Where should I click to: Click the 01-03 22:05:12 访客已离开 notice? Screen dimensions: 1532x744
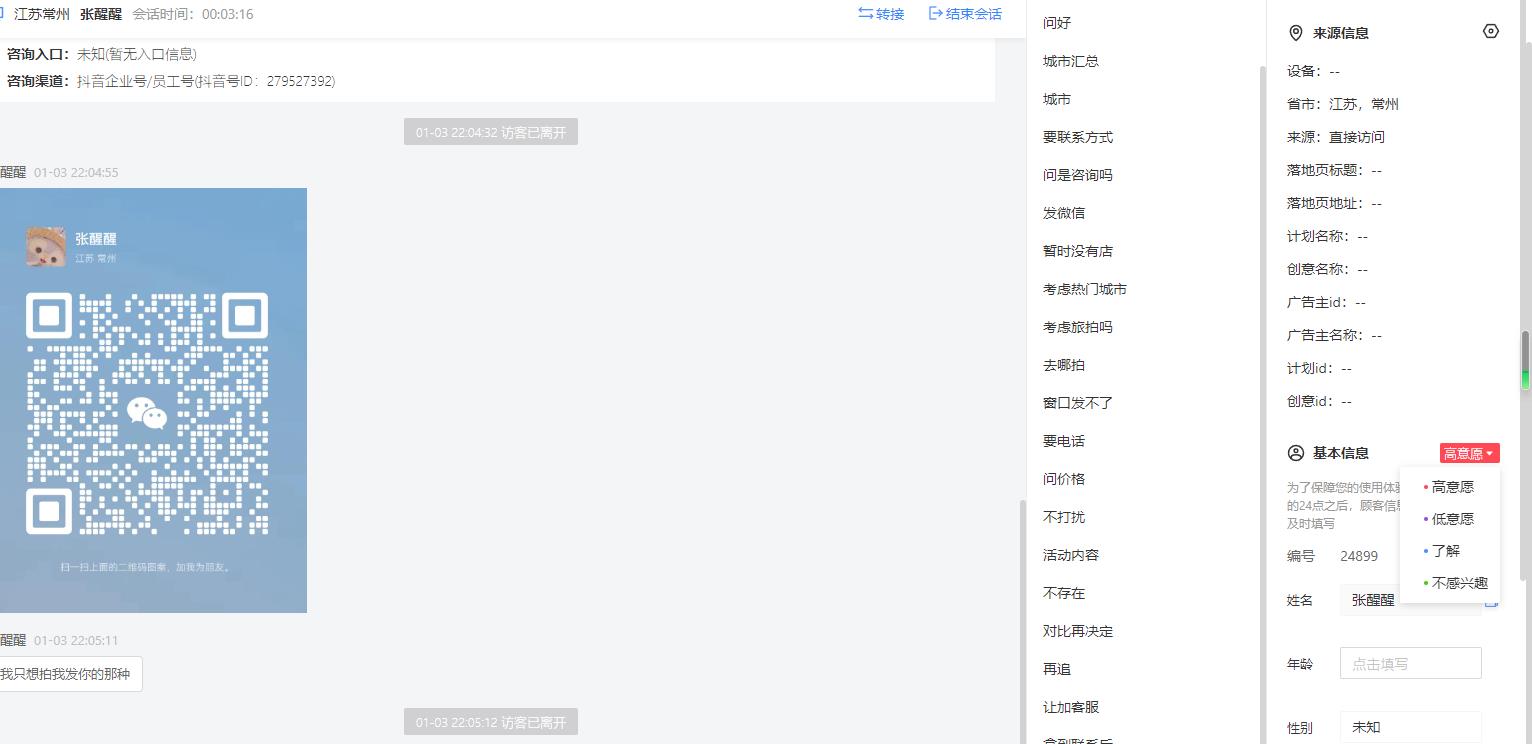coord(491,722)
